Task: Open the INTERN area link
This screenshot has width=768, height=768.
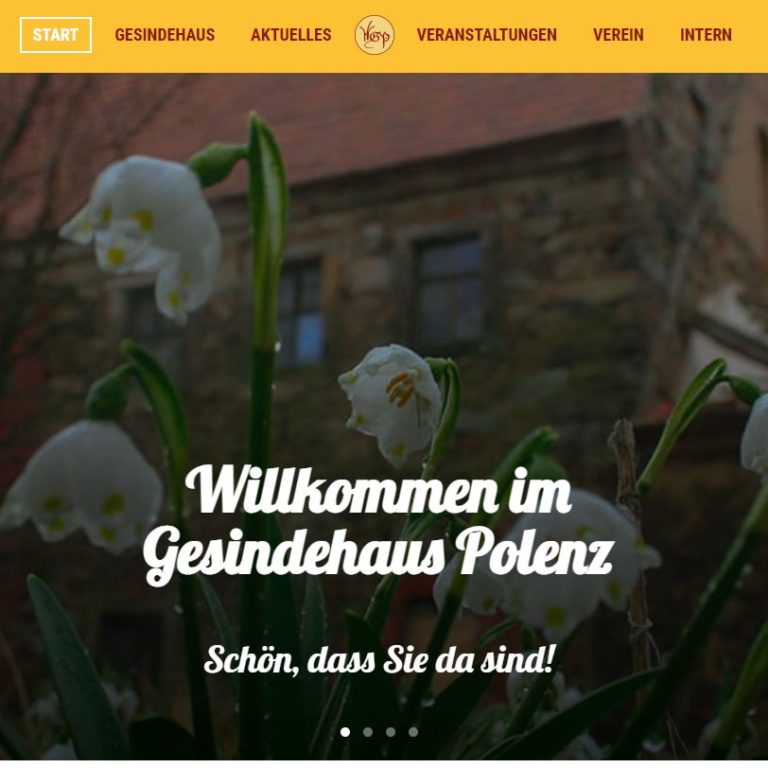Action: click(706, 35)
